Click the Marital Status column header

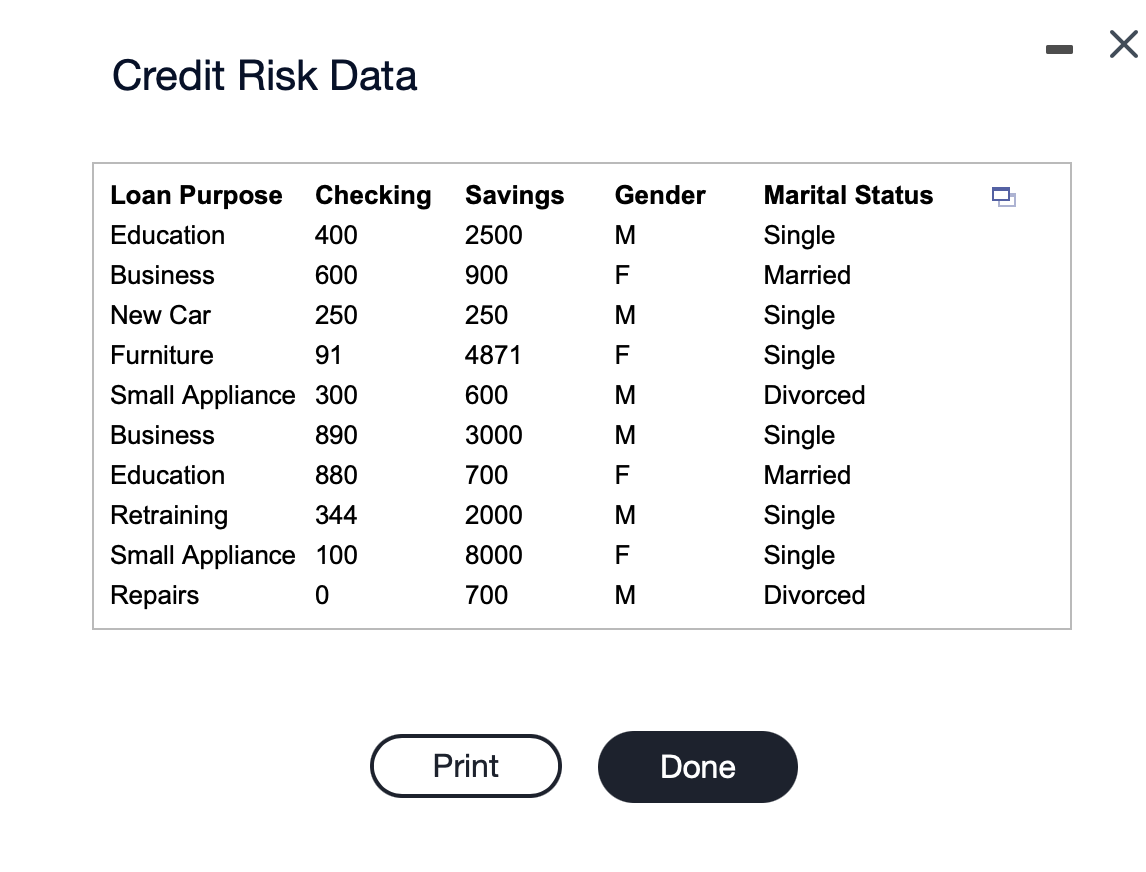[848, 195]
